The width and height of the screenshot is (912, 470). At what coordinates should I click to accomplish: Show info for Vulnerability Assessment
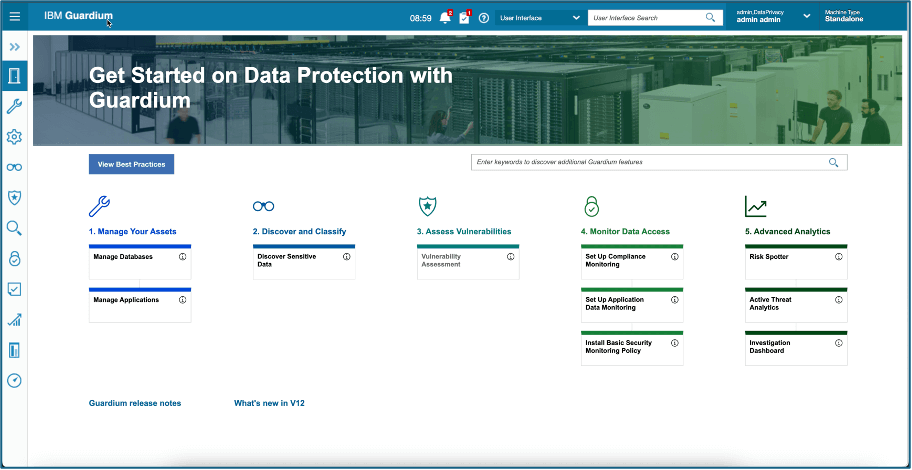pyautogui.click(x=511, y=257)
